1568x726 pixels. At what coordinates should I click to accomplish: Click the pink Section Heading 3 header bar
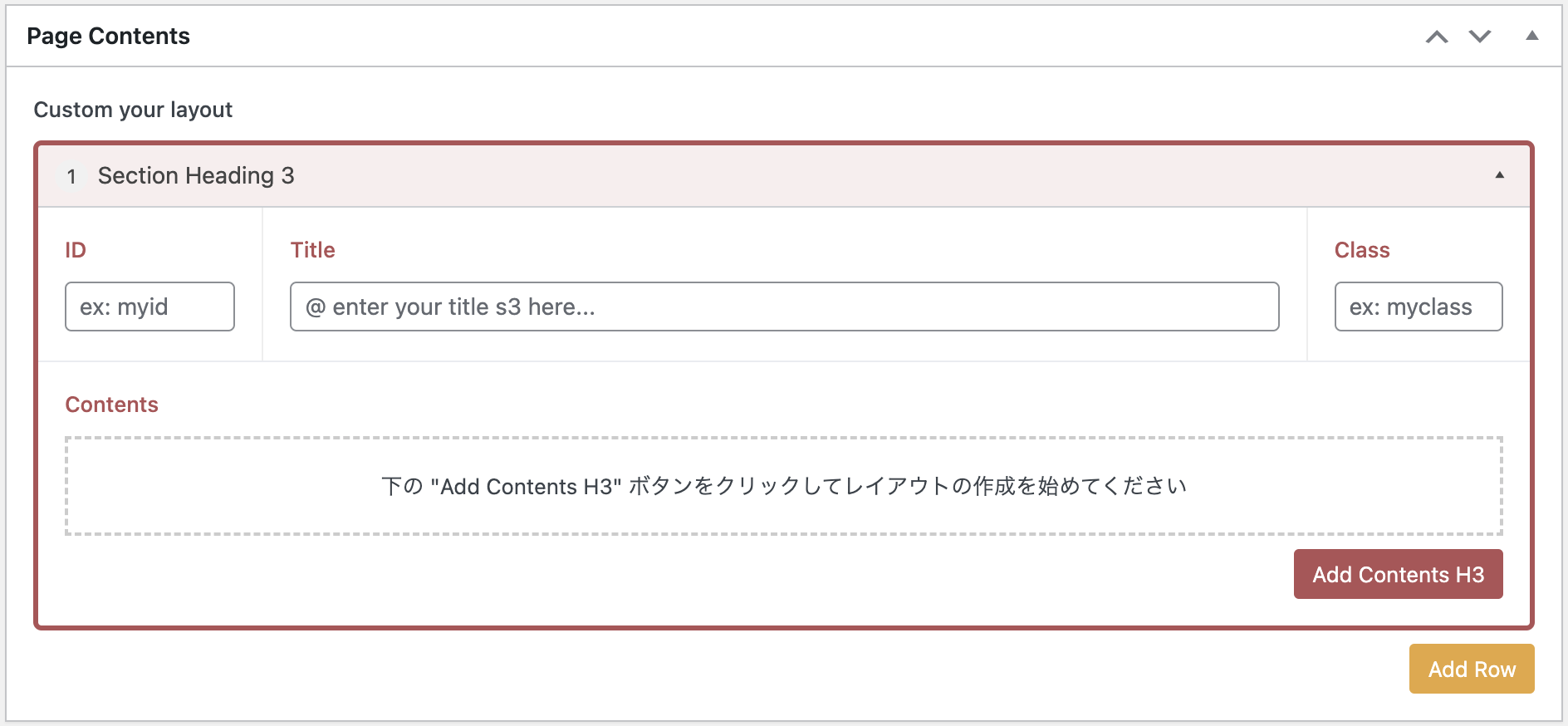[x=831, y=176]
